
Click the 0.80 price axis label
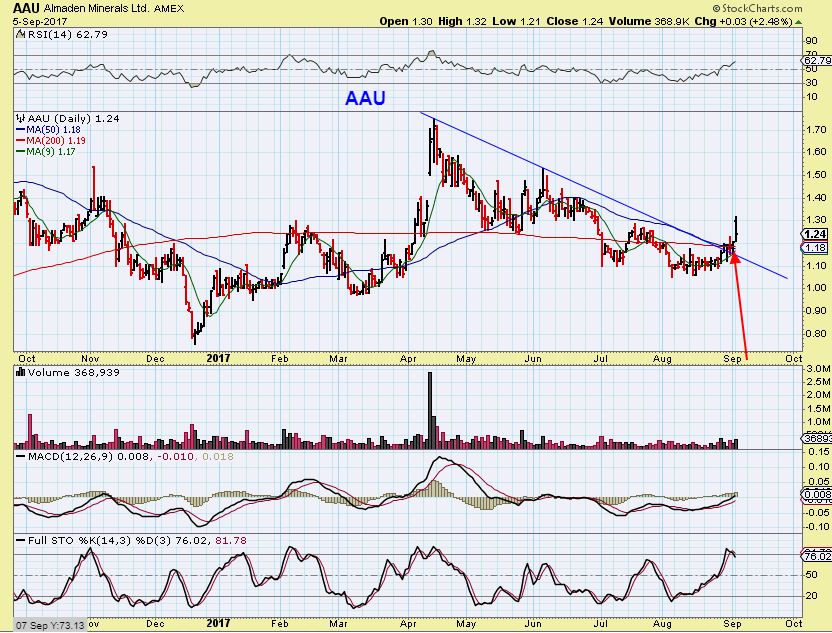point(817,334)
